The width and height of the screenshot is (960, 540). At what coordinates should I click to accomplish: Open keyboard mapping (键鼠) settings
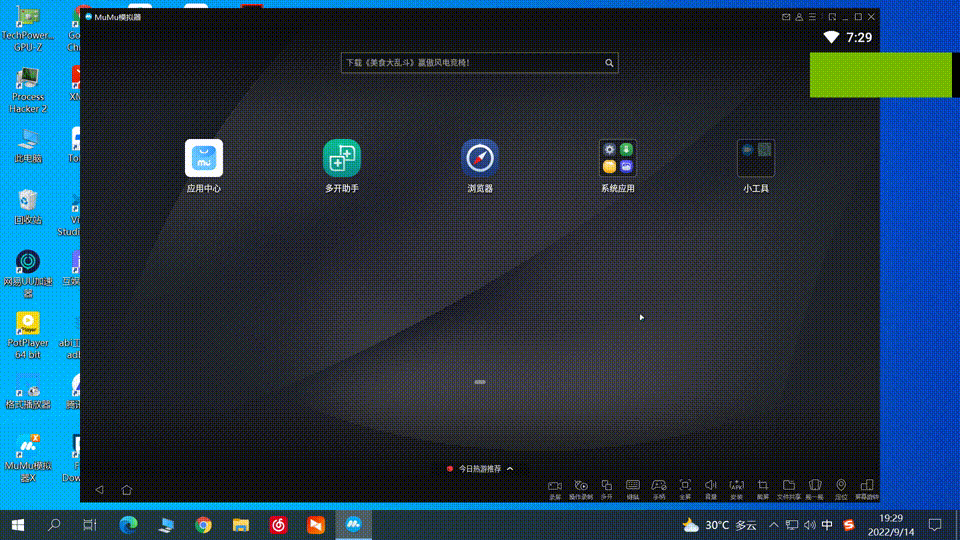tap(632, 490)
